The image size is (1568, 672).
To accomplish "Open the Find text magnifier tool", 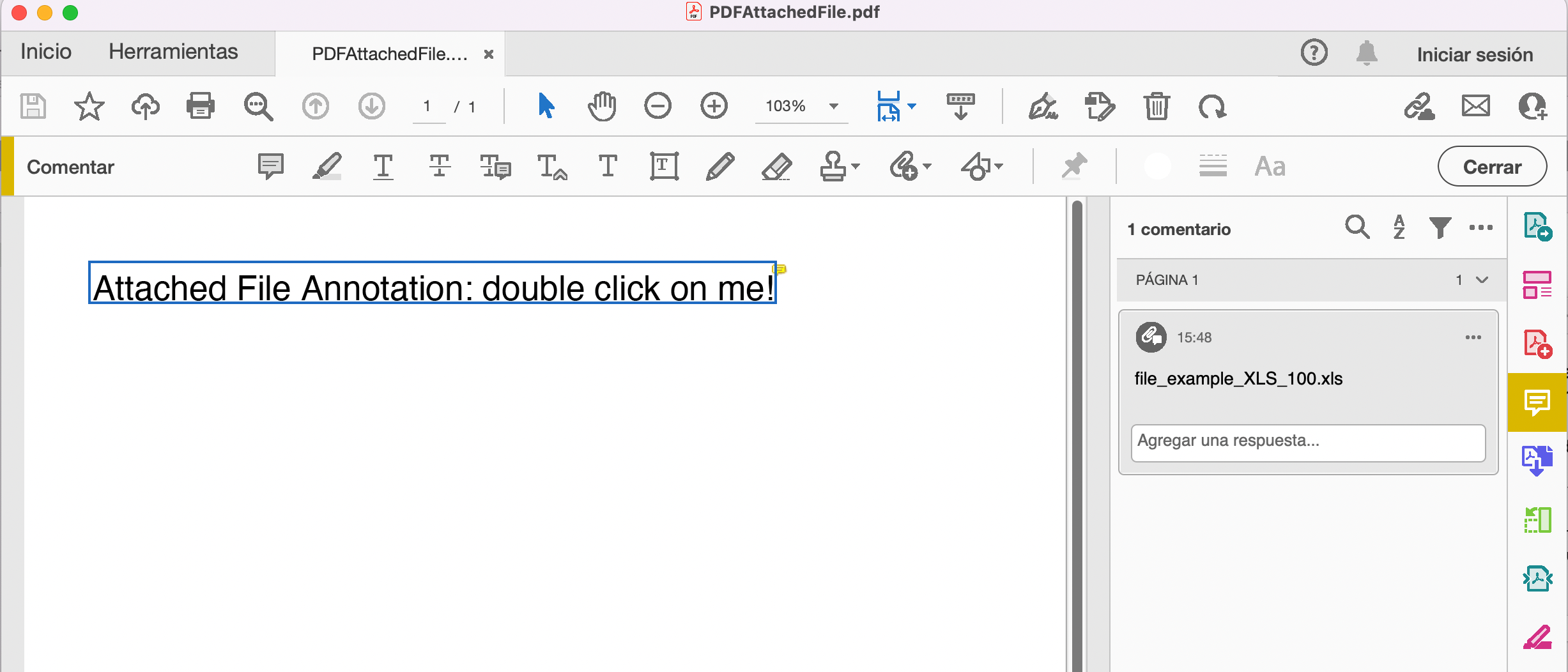I will pyautogui.click(x=258, y=106).
